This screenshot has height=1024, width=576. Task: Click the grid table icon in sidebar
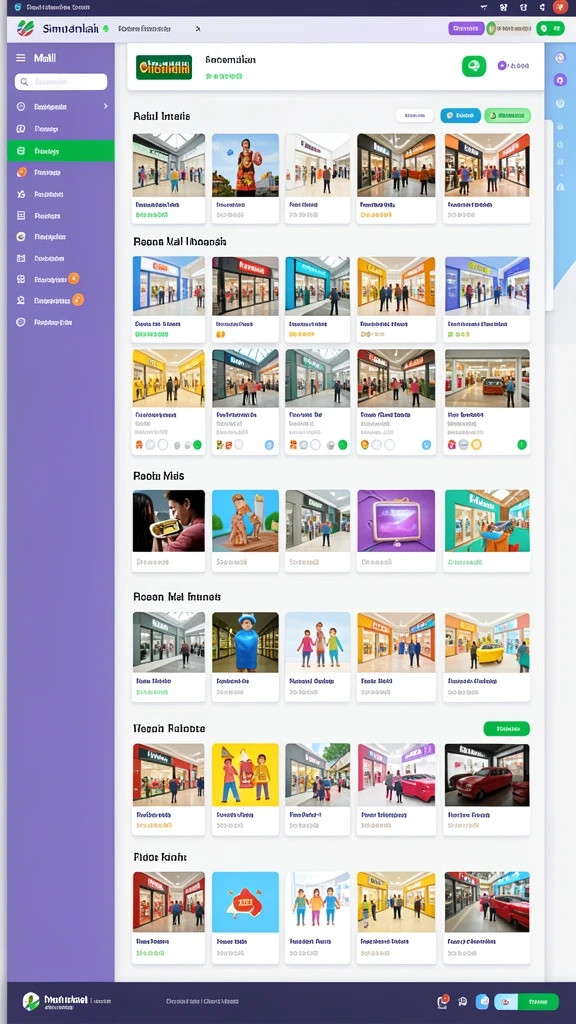click(21, 216)
